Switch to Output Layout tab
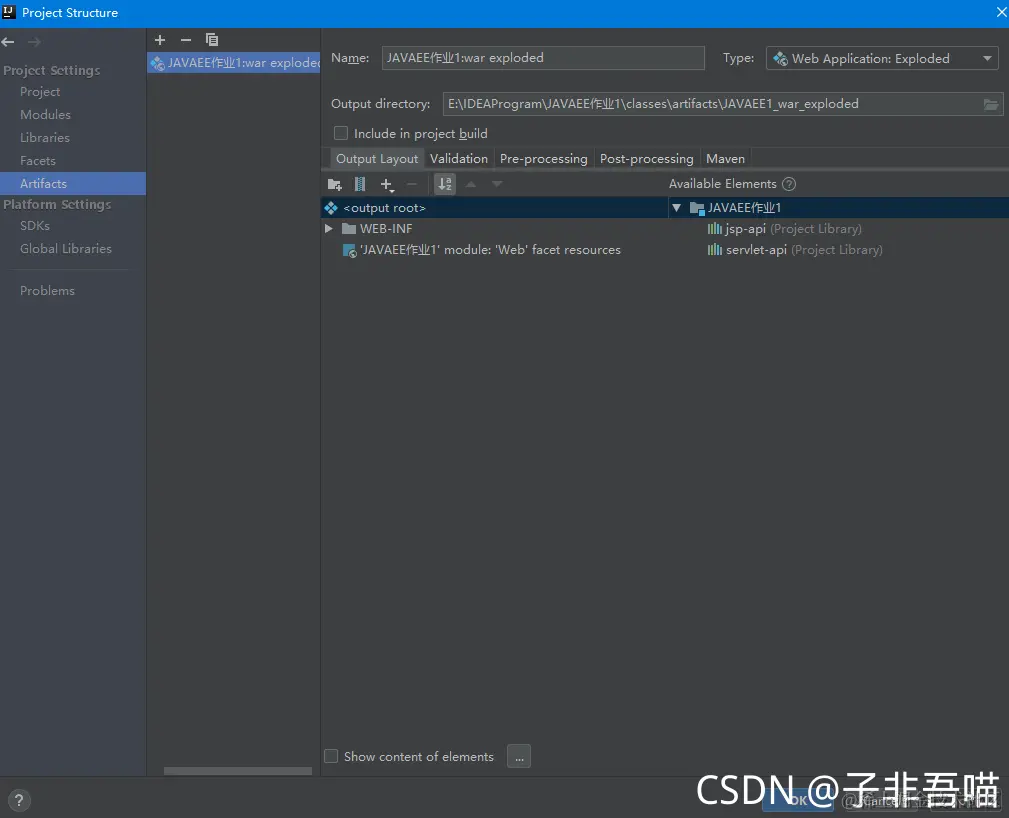The height and width of the screenshot is (818, 1009). pyautogui.click(x=377, y=158)
